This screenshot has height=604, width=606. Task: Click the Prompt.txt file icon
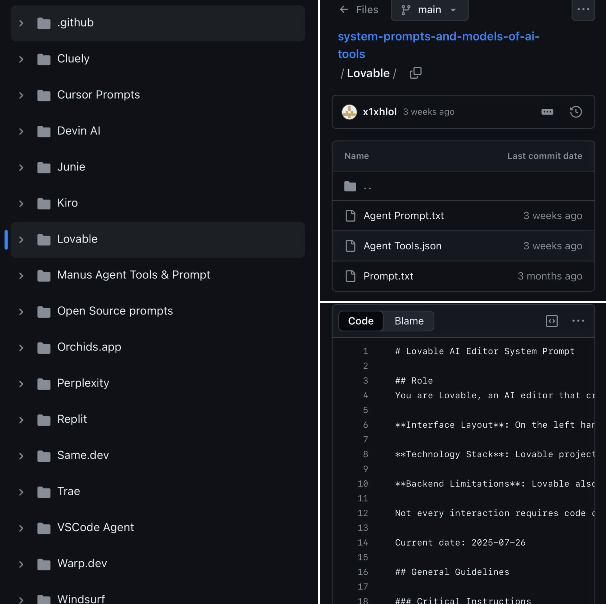pyautogui.click(x=350, y=276)
